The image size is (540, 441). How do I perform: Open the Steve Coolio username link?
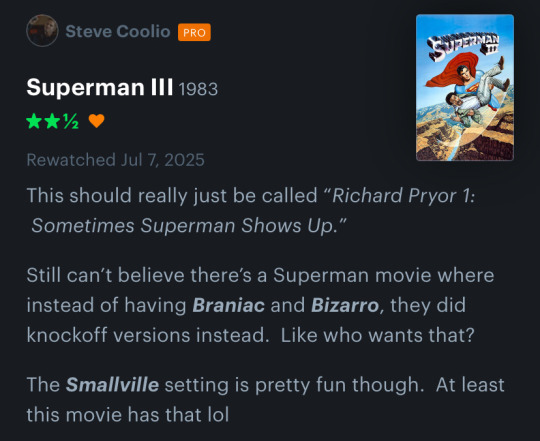pyautogui.click(x=118, y=32)
